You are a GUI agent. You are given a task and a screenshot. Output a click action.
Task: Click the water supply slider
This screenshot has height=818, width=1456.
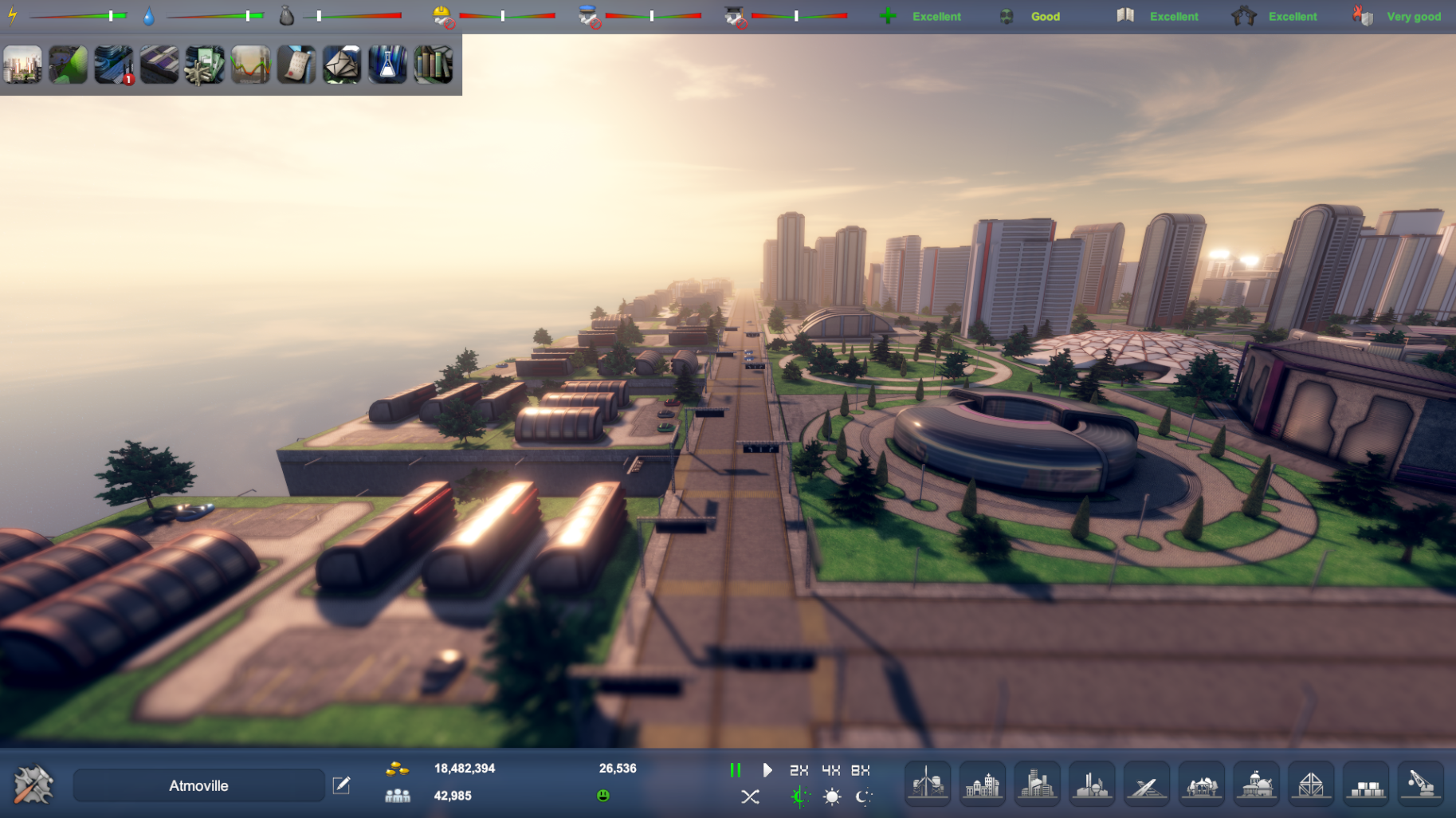click(x=216, y=16)
